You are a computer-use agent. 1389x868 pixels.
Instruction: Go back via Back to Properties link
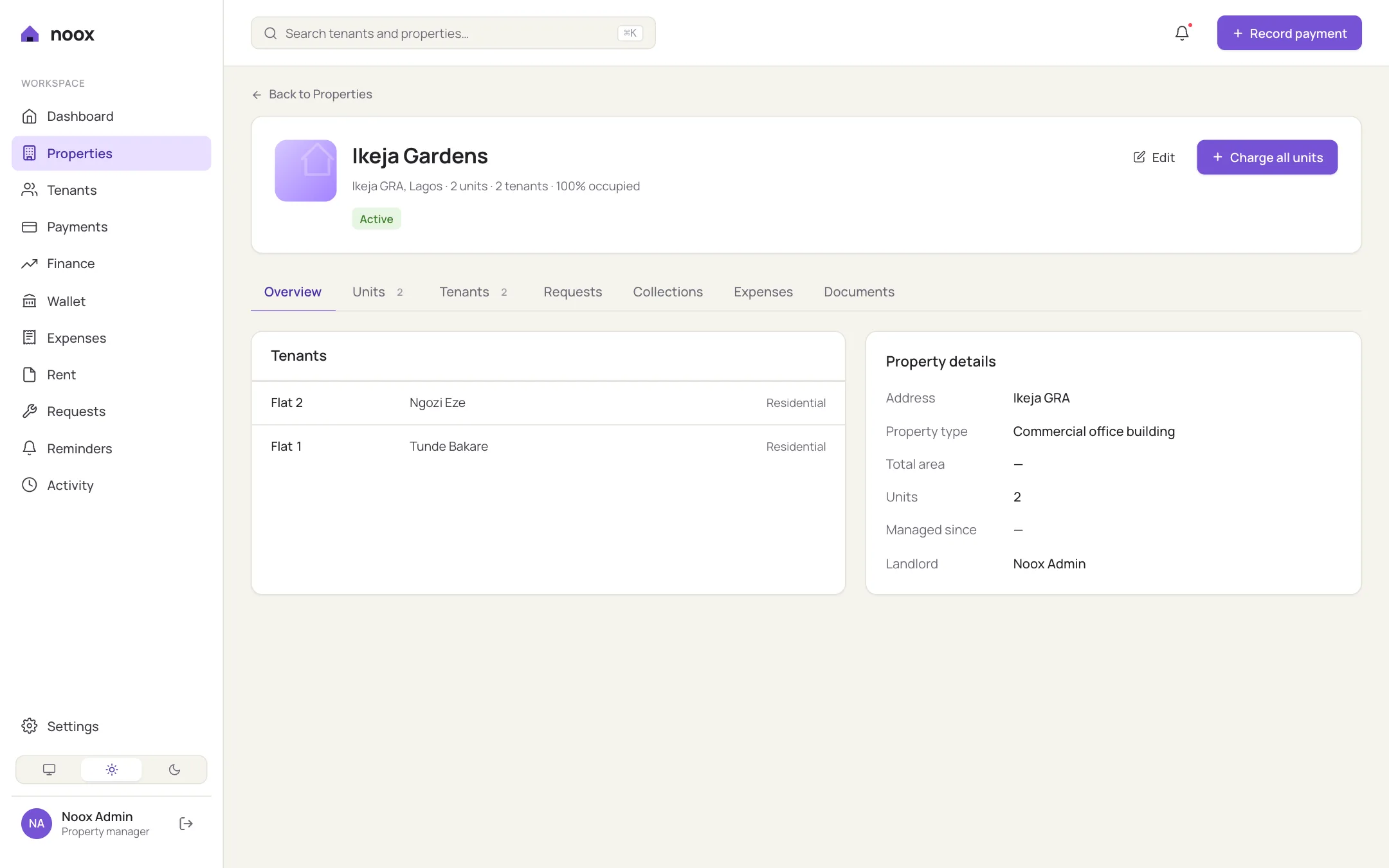(312, 95)
